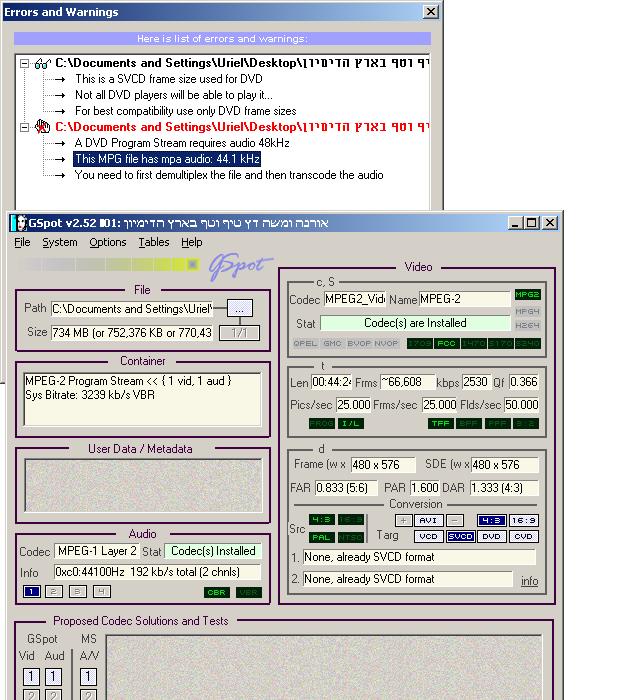
Task: Select audio stream 1 button
Action: coord(31,592)
